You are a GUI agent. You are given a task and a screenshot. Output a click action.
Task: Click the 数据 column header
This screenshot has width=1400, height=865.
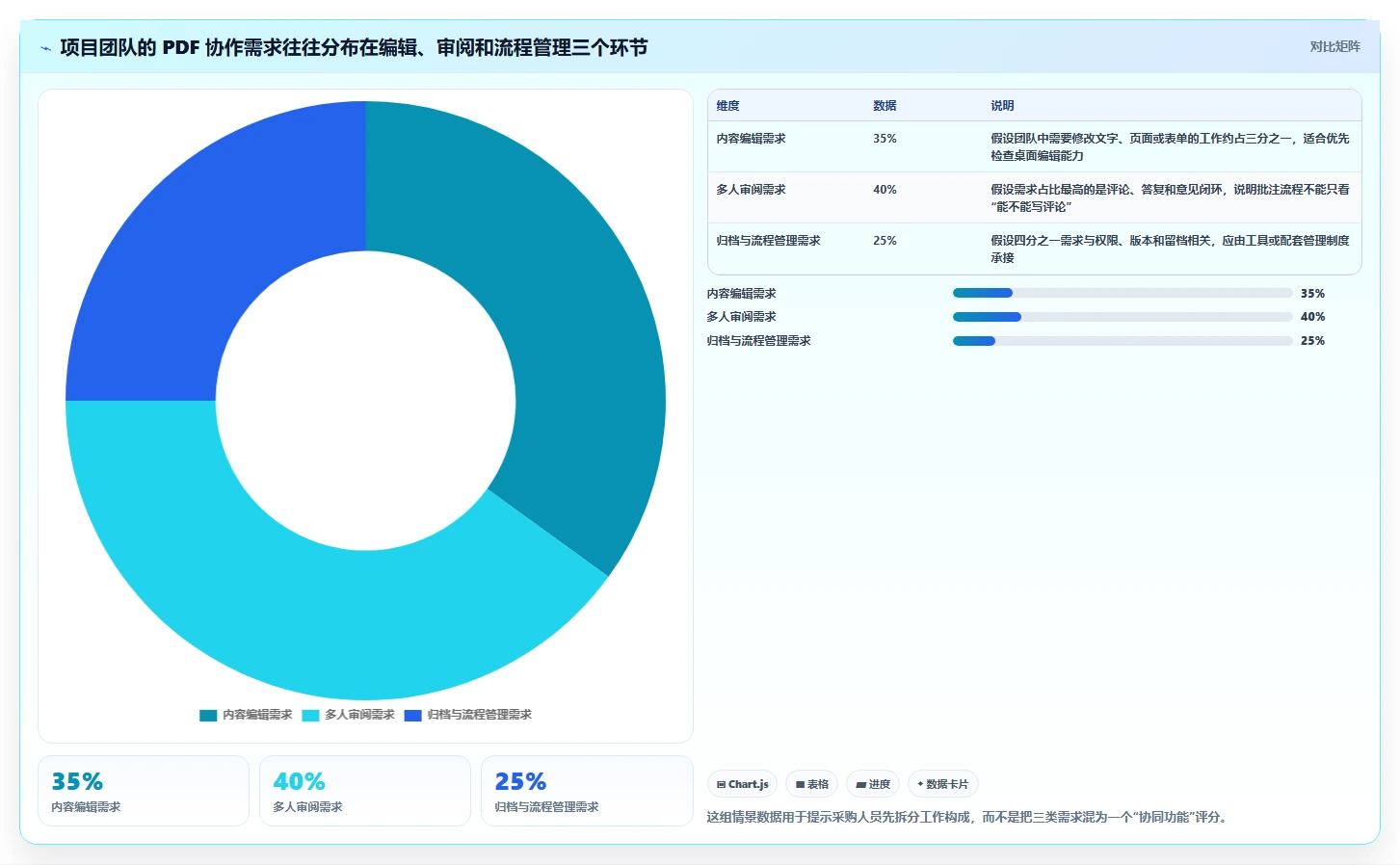tap(885, 106)
